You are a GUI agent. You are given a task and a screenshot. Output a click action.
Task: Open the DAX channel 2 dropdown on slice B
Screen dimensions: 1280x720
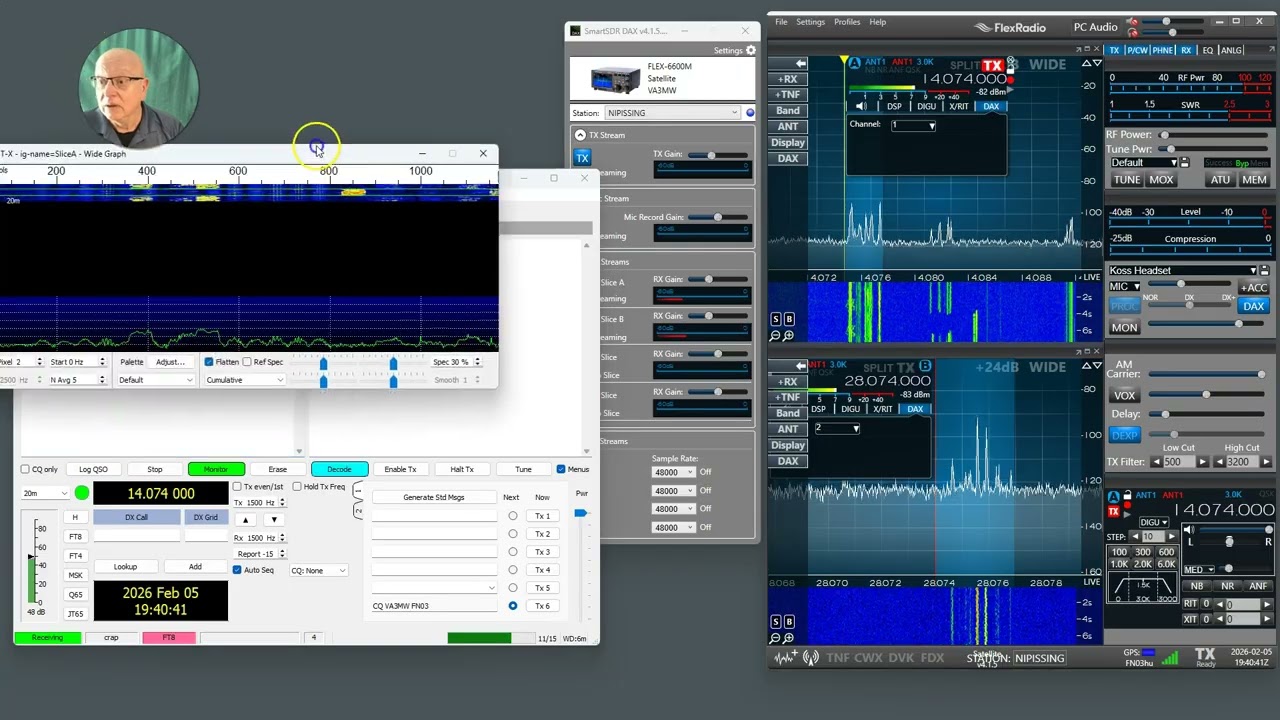click(837, 428)
